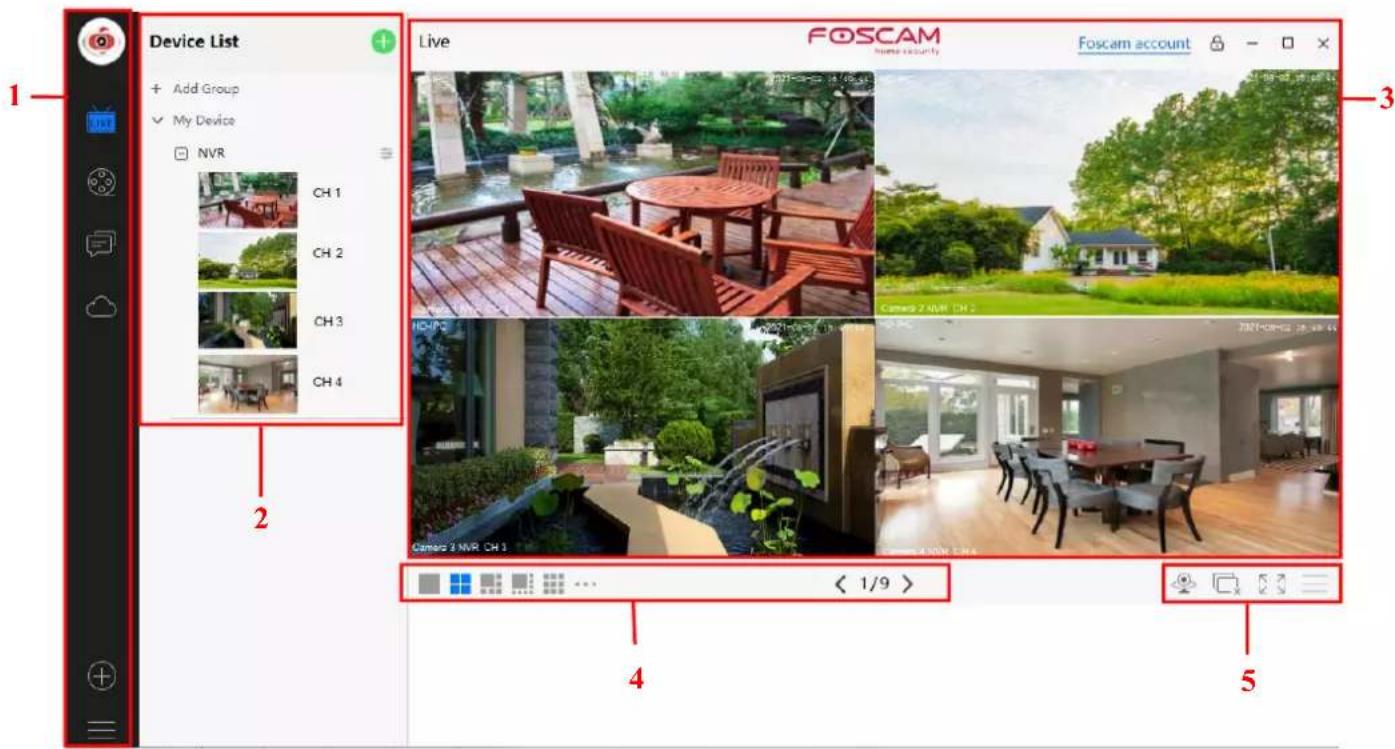Viewport: 1395px width, 749px height.
Task: Open the hamburger menu at sidebar bottom
Action: point(101,729)
